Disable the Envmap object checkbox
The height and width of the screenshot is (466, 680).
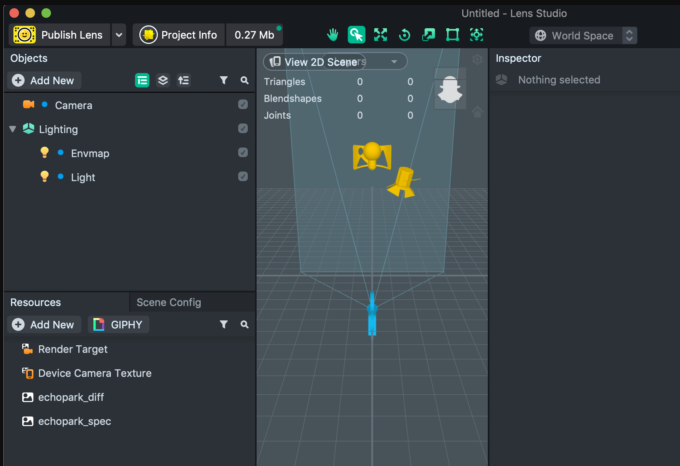tap(243, 153)
